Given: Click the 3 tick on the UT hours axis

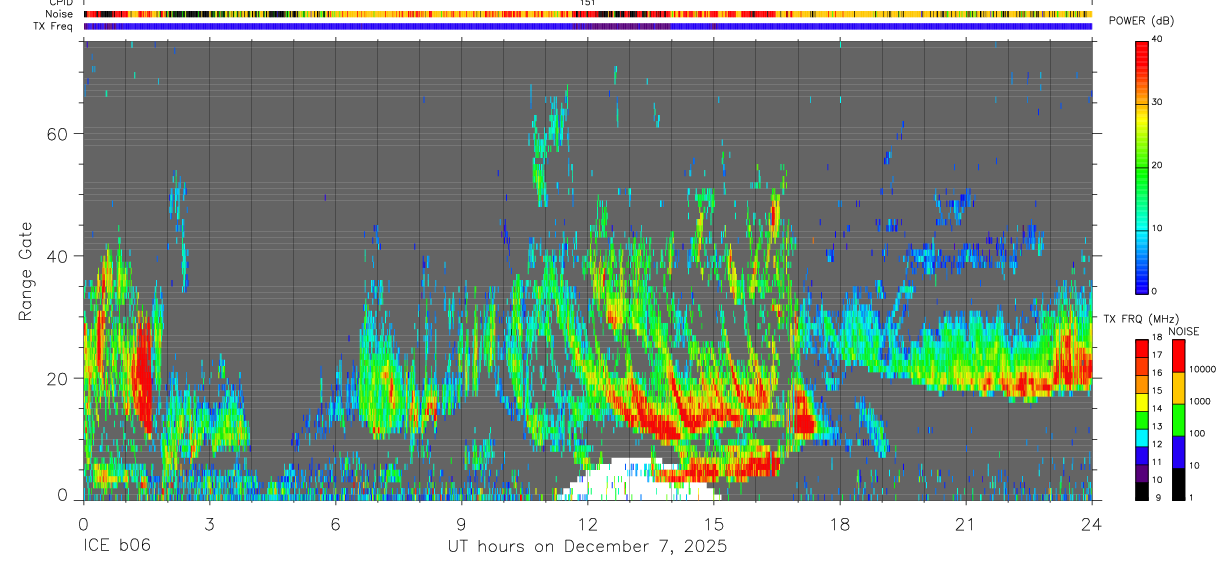Looking at the screenshot, I should click(209, 523).
